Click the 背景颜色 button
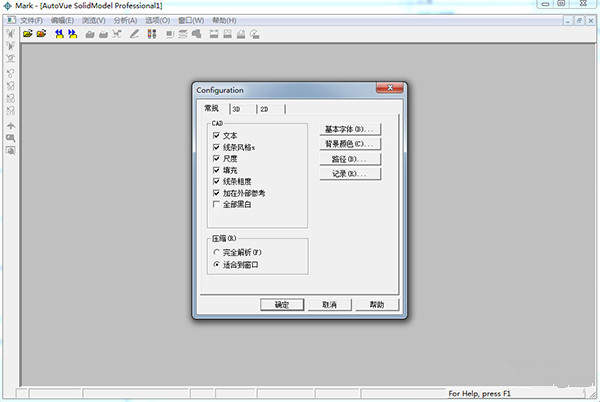Viewport: 600px width, 402px height. tap(350, 144)
